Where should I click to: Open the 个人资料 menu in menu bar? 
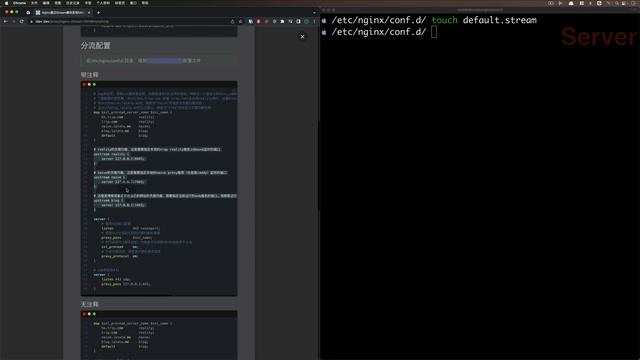coord(103,3)
